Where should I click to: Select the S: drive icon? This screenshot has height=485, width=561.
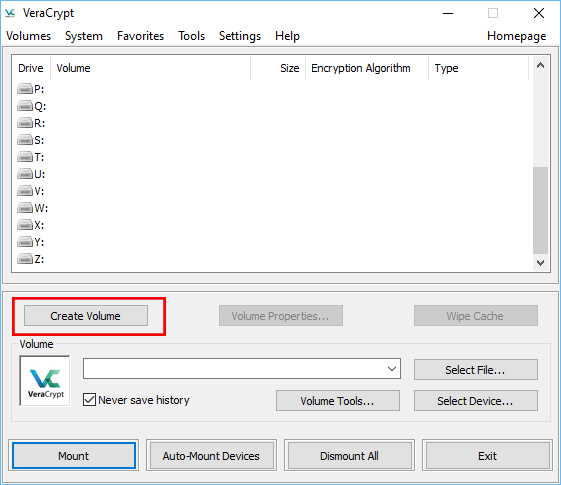click(25, 140)
